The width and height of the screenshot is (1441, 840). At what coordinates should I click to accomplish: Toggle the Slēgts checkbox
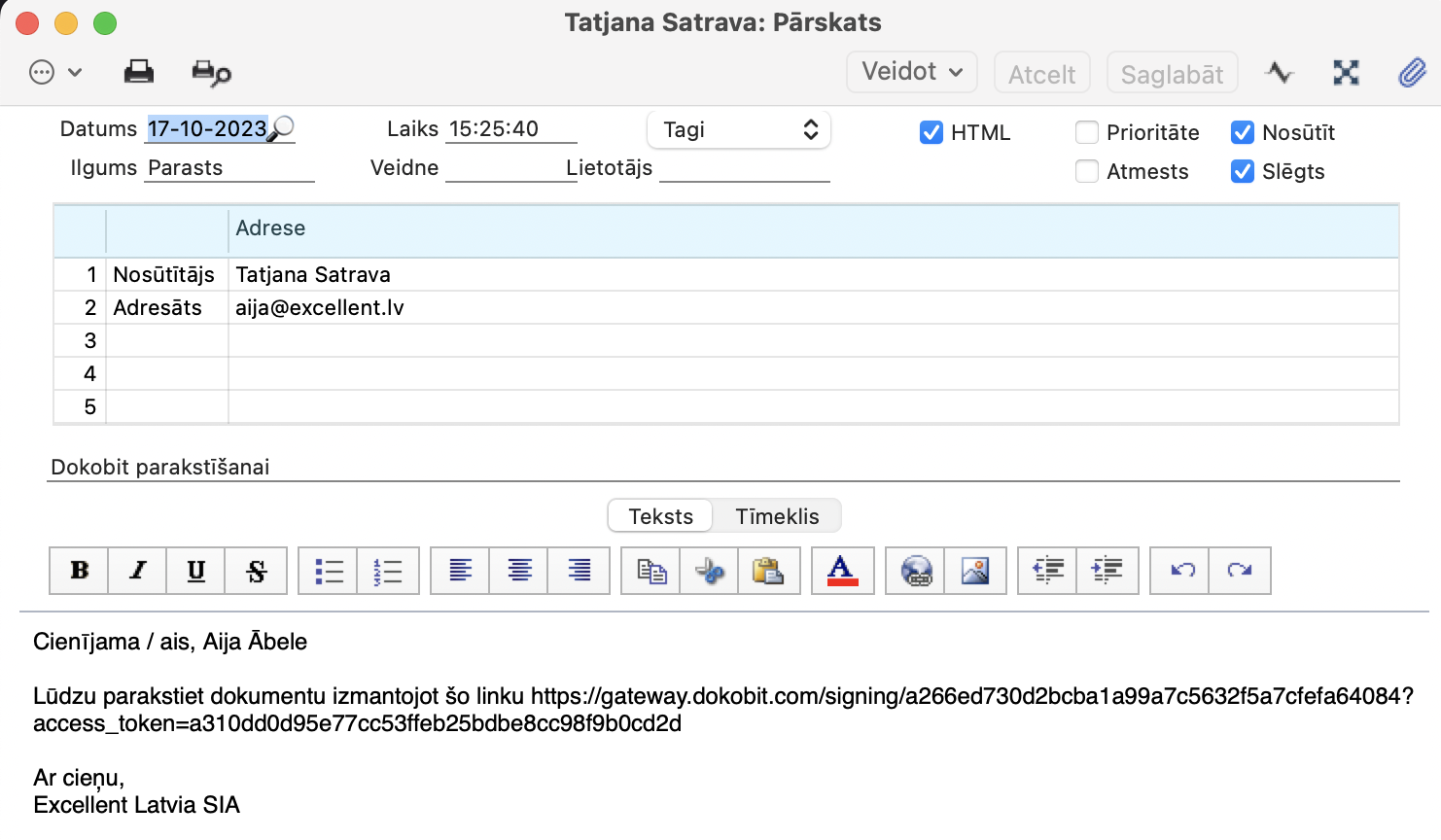tap(1243, 171)
